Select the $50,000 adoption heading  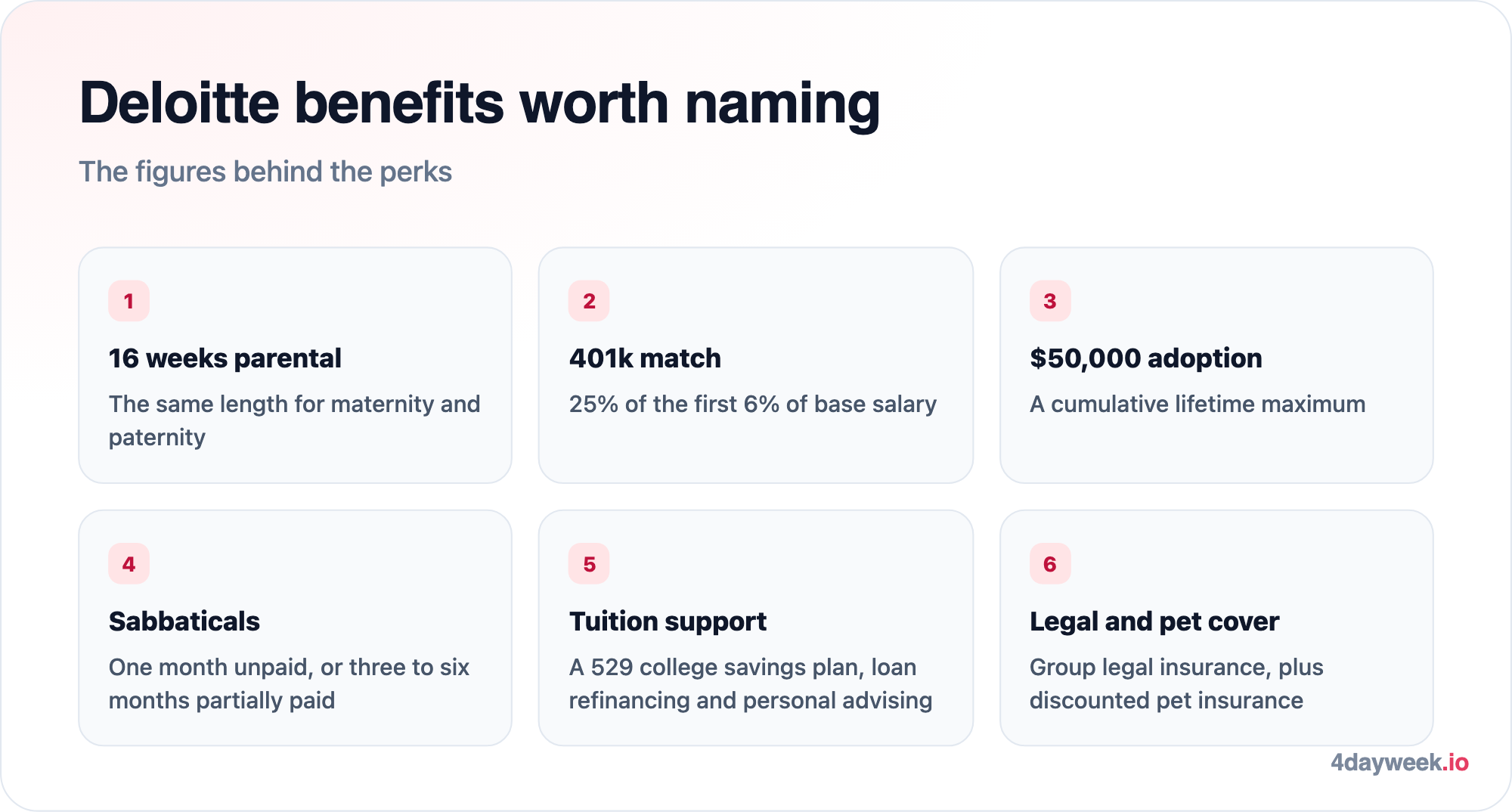tap(1145, 358)
